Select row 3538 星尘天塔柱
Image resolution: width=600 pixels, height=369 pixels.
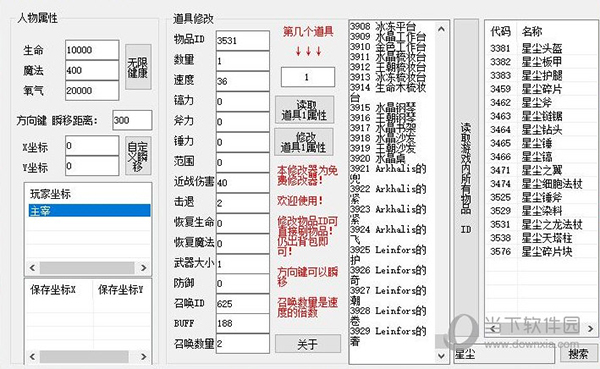pyautogui.click(x=541, y=238)
